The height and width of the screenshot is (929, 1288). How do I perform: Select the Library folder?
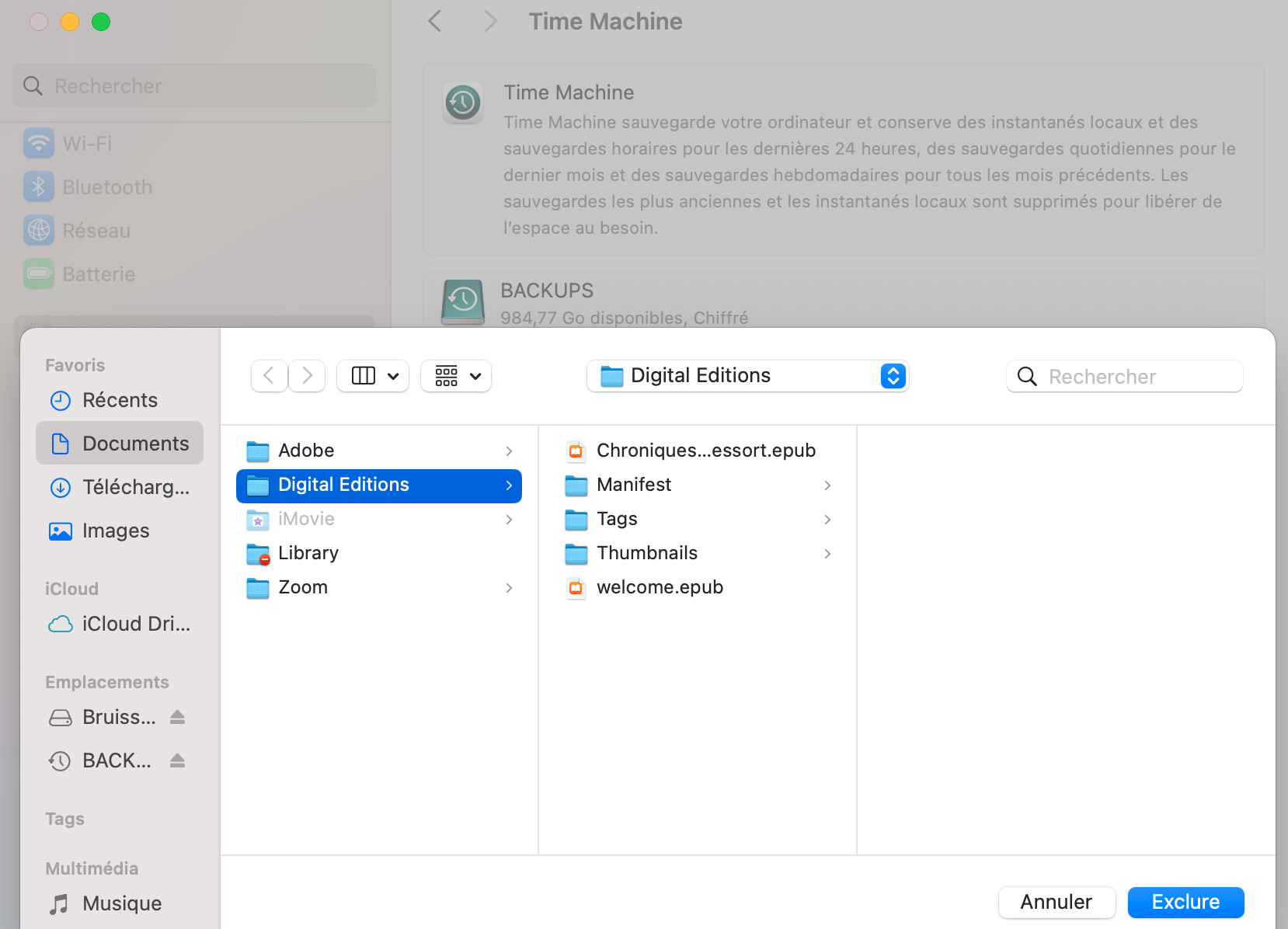point(379,554)
